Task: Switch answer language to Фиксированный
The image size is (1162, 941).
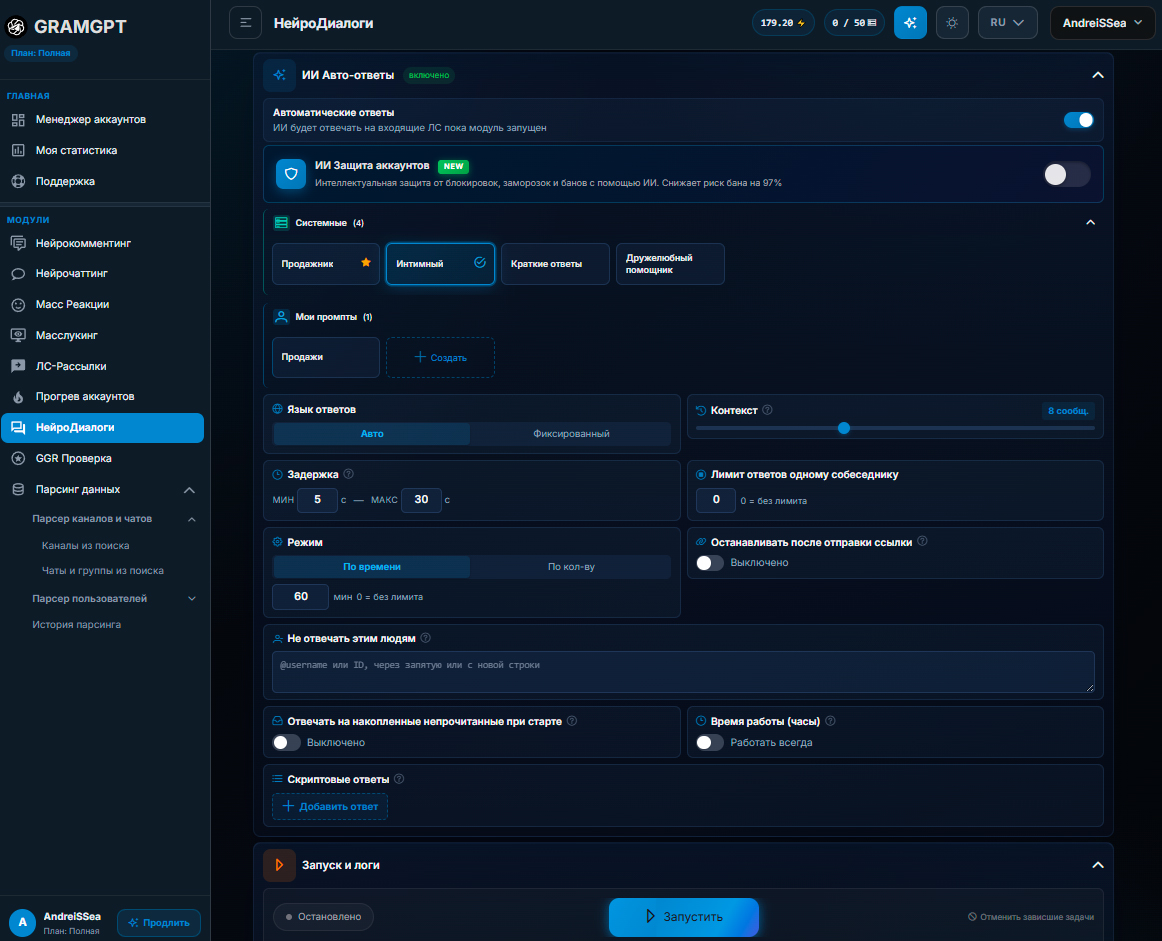Action: 571,433
